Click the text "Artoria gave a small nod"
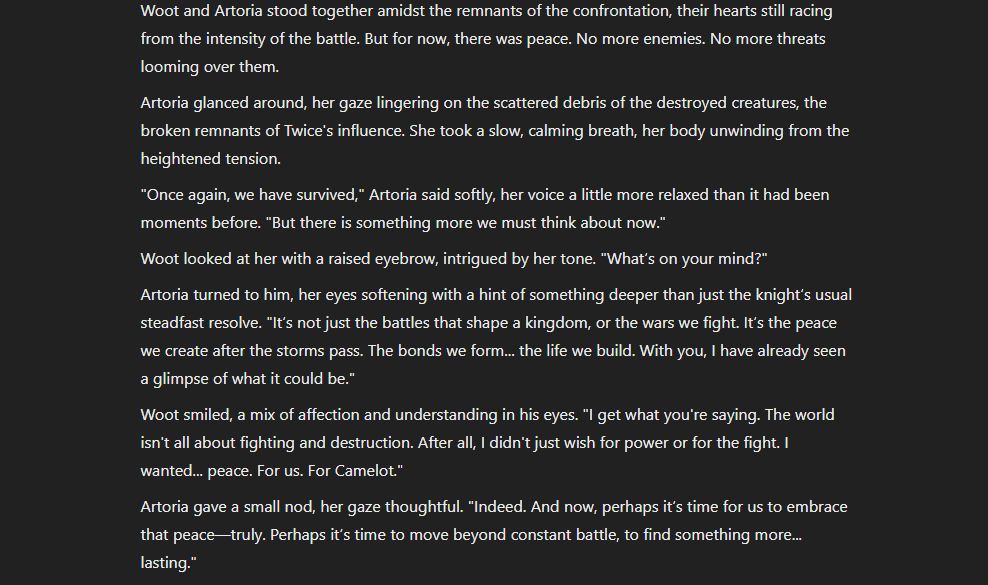This screenshot has width=988, height=585. click(229, 507)
